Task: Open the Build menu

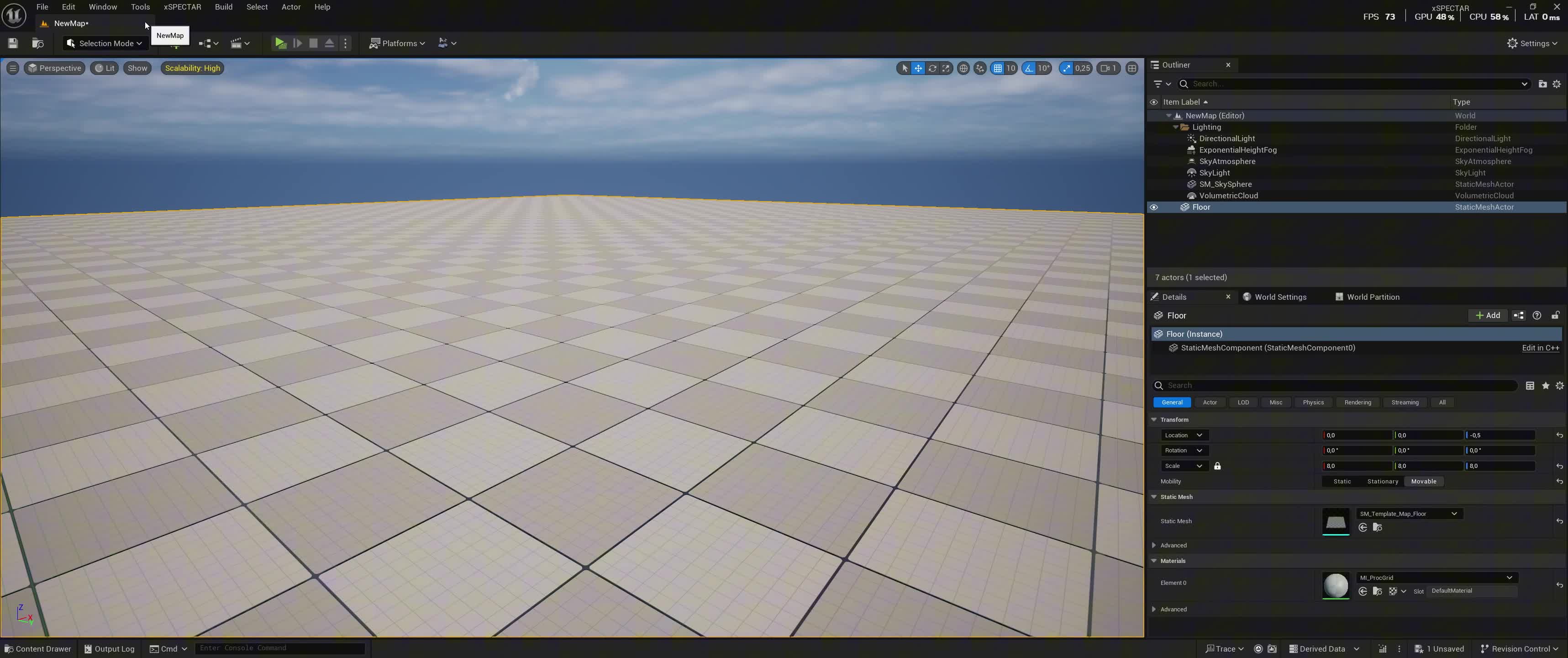Action: [223, 7]
